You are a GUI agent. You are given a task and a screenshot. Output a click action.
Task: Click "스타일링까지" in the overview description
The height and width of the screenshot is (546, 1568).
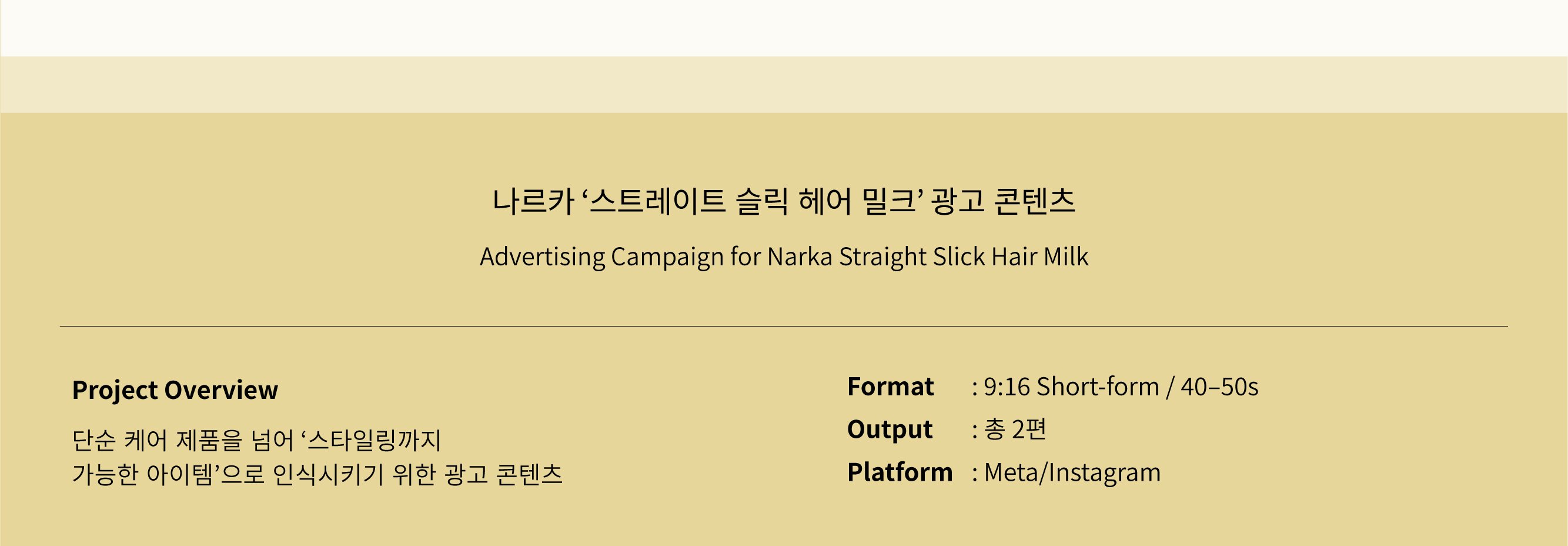pos(374,440)
